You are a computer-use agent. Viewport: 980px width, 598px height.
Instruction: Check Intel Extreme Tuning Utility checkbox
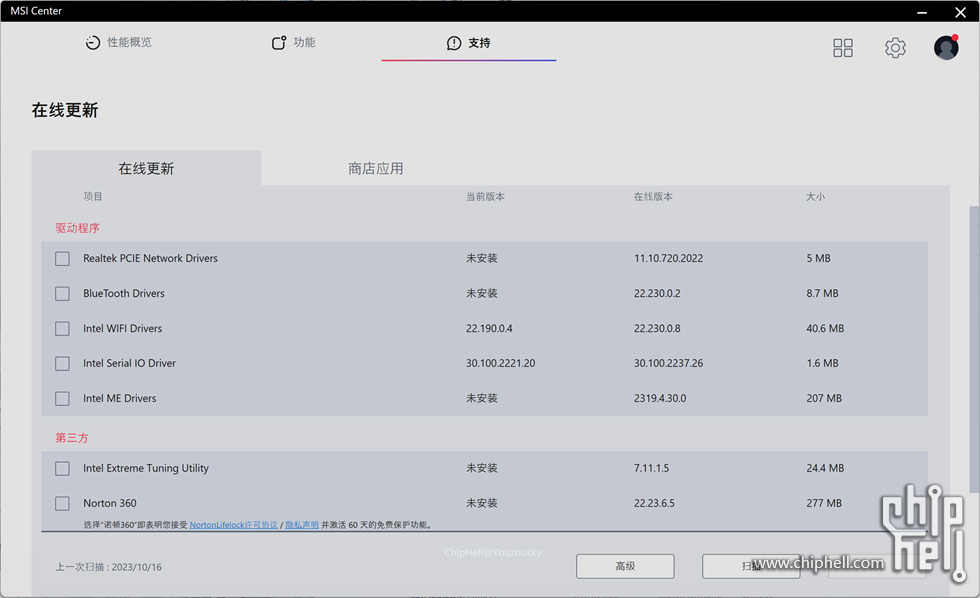[x=62, y=468]
